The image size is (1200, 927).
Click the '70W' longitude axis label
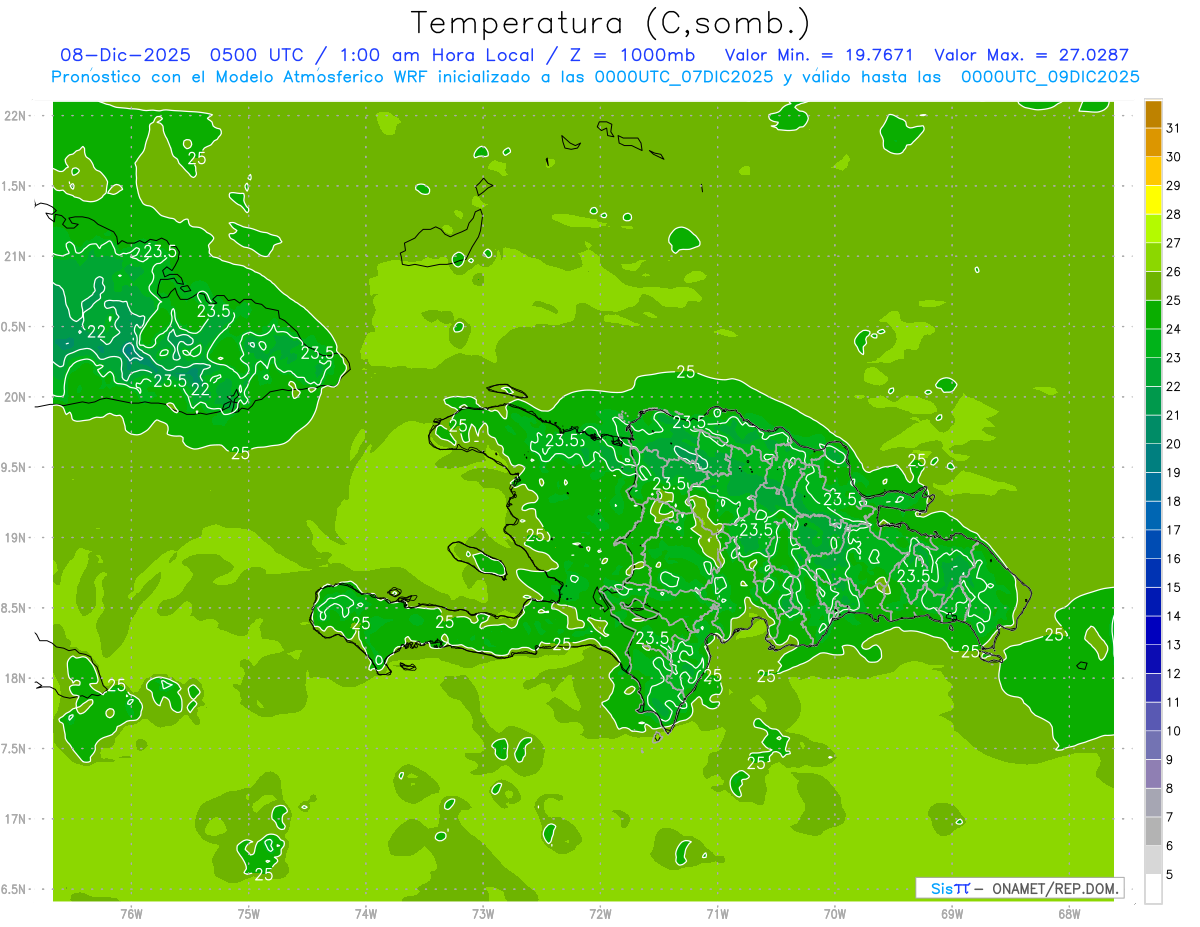coord(835,914)
